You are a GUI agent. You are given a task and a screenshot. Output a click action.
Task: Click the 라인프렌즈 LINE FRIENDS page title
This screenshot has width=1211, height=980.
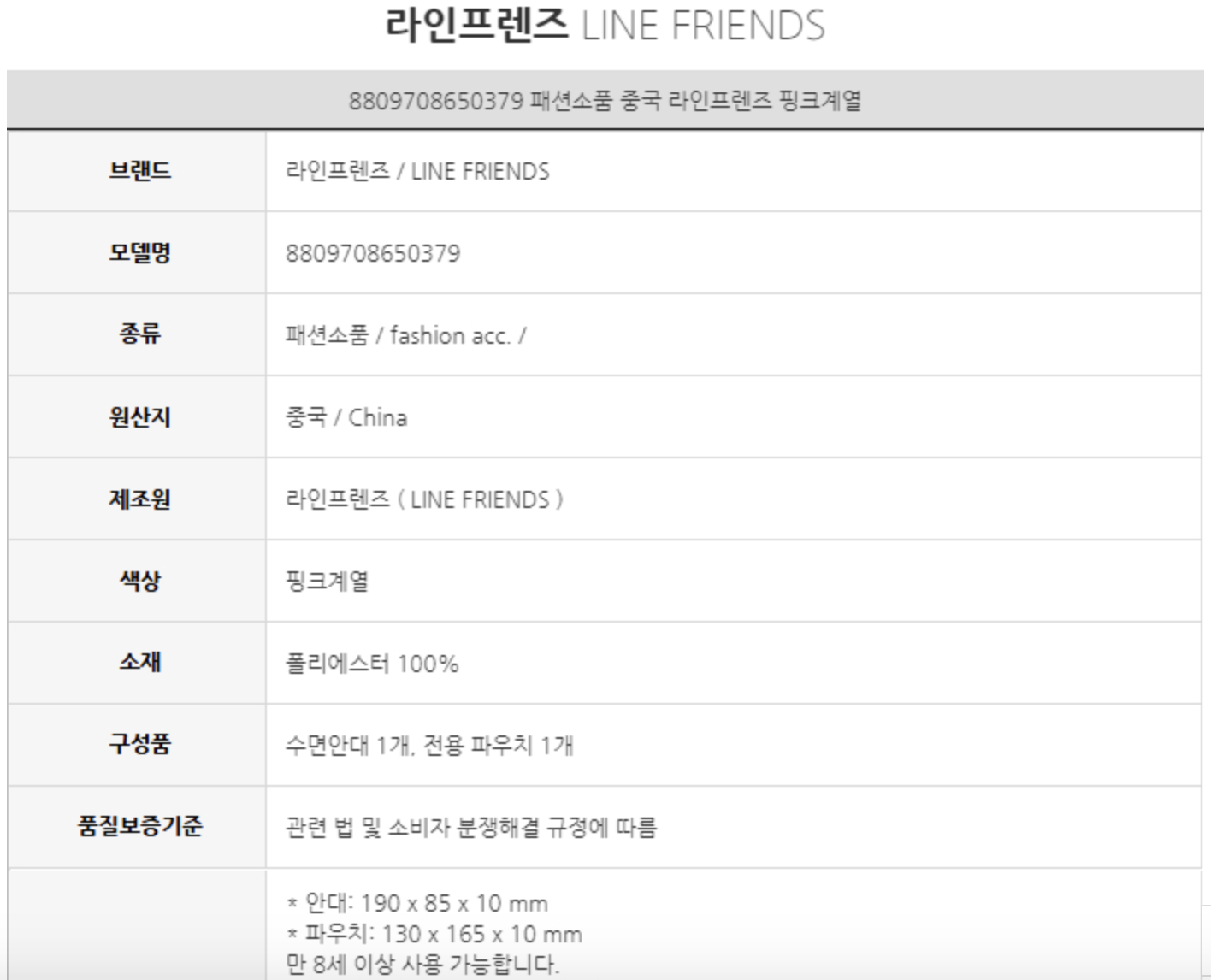point(605,26)
